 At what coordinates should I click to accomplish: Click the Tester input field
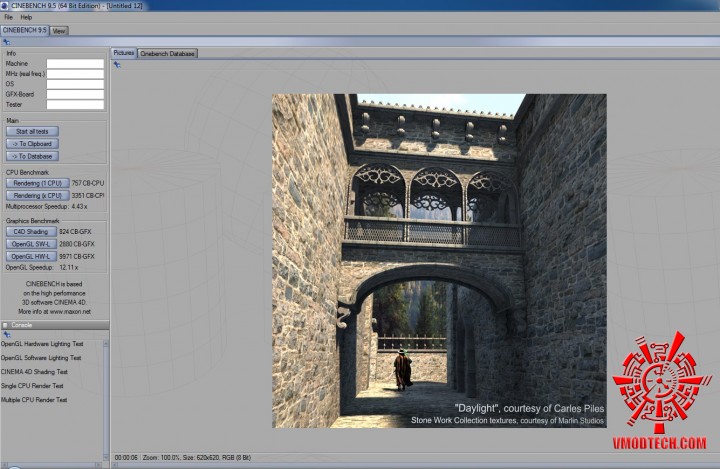[75, 105]
